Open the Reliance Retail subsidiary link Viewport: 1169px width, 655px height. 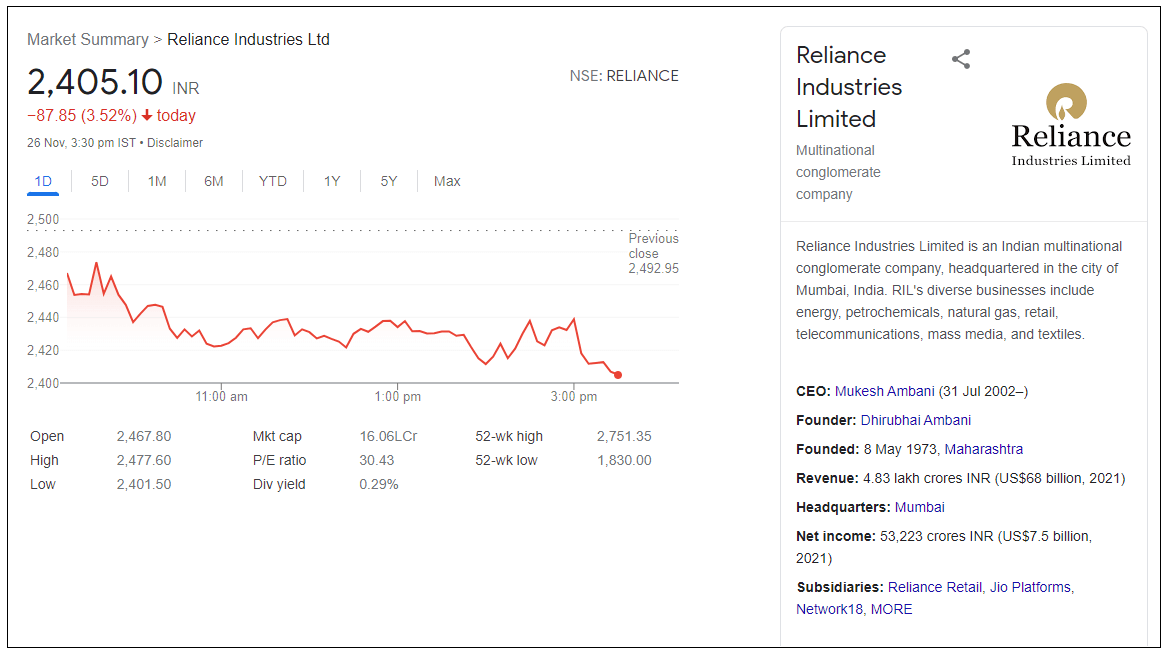(934, 587)
